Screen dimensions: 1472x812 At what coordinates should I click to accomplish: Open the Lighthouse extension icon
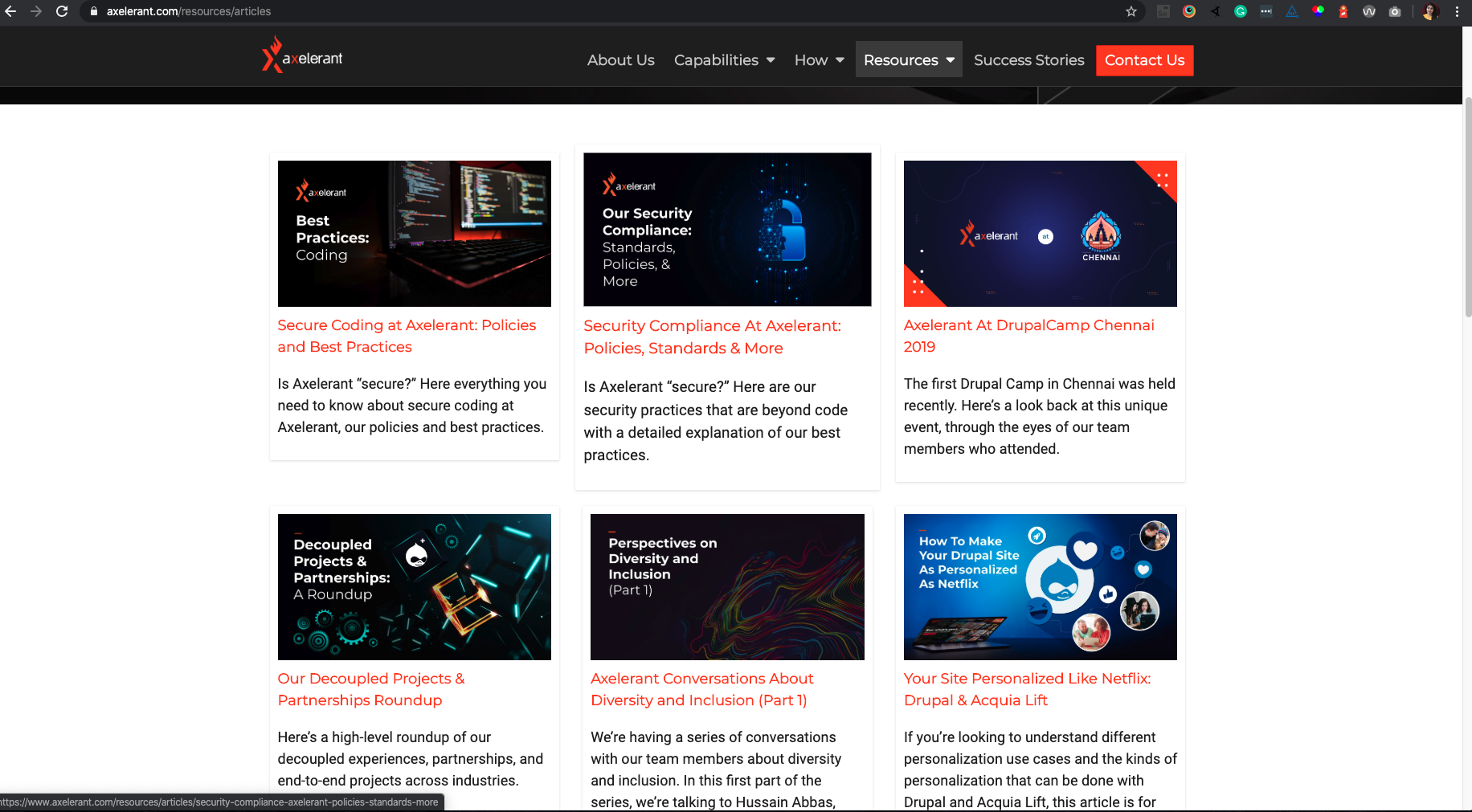(x=1343, y=11)
